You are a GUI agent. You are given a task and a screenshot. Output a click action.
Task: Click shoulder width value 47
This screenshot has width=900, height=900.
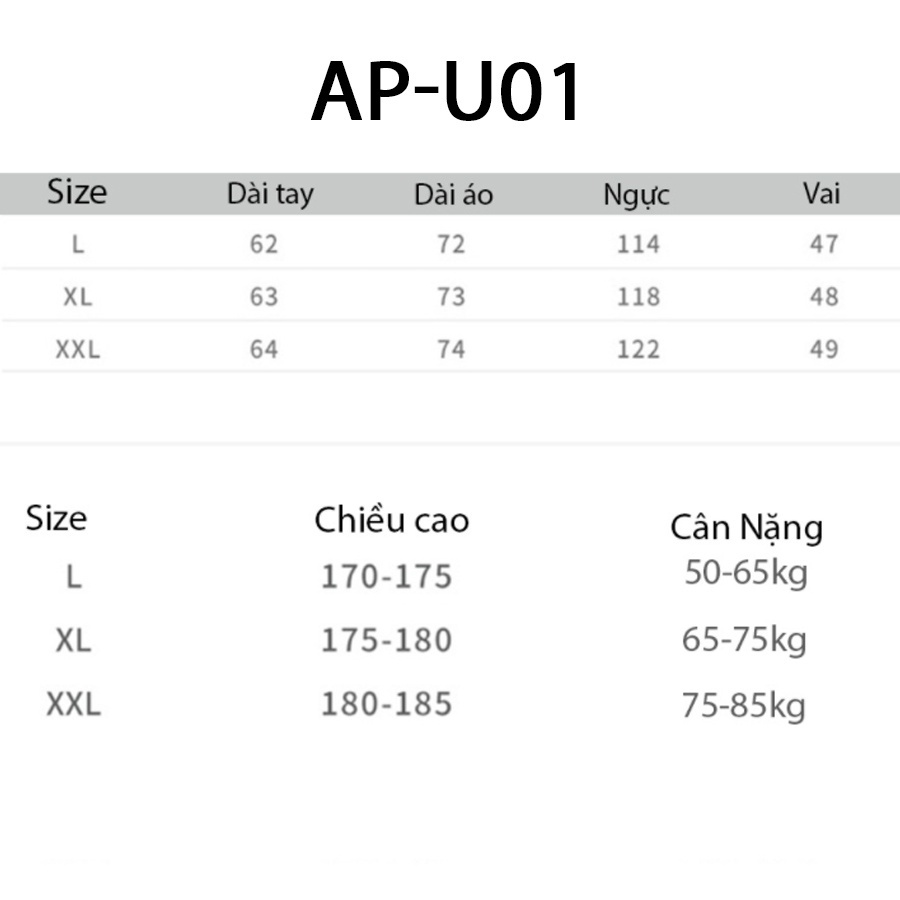[x=824, y=244]
